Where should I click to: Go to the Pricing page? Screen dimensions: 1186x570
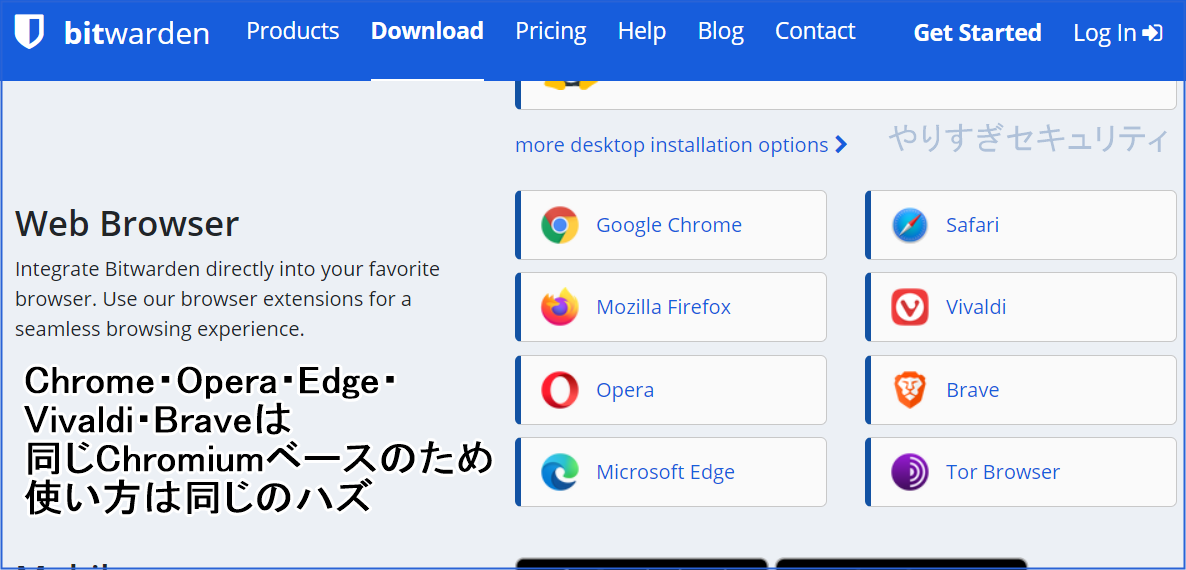pyautogui.click(x=551, y=32)
